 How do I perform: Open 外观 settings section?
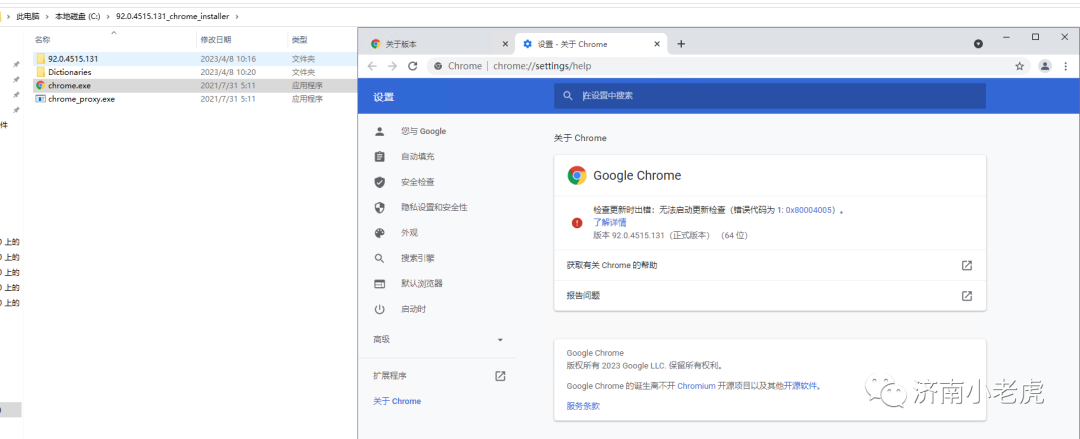click(410, 233)
